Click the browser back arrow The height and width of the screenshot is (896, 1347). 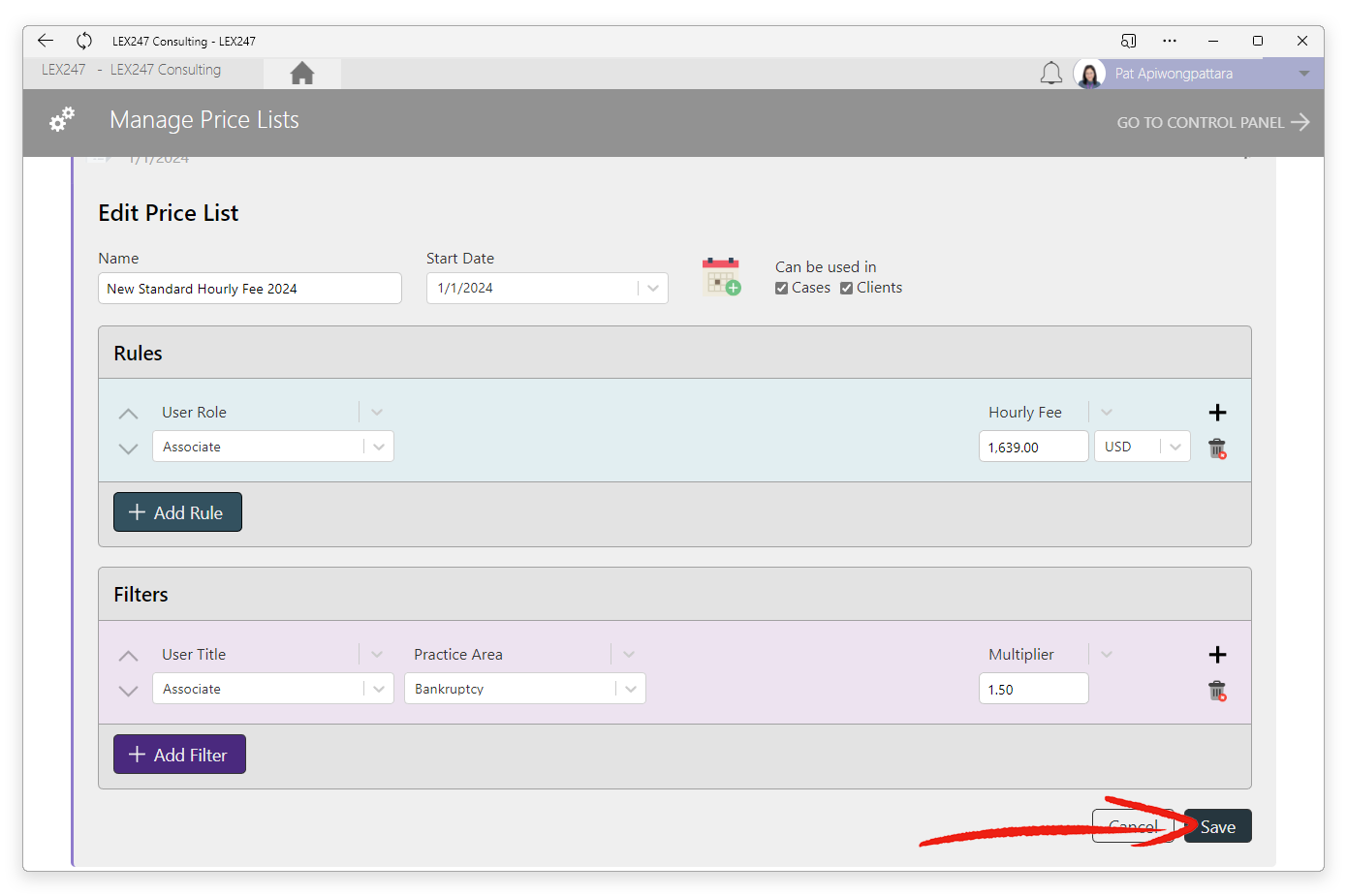[46, 41]
